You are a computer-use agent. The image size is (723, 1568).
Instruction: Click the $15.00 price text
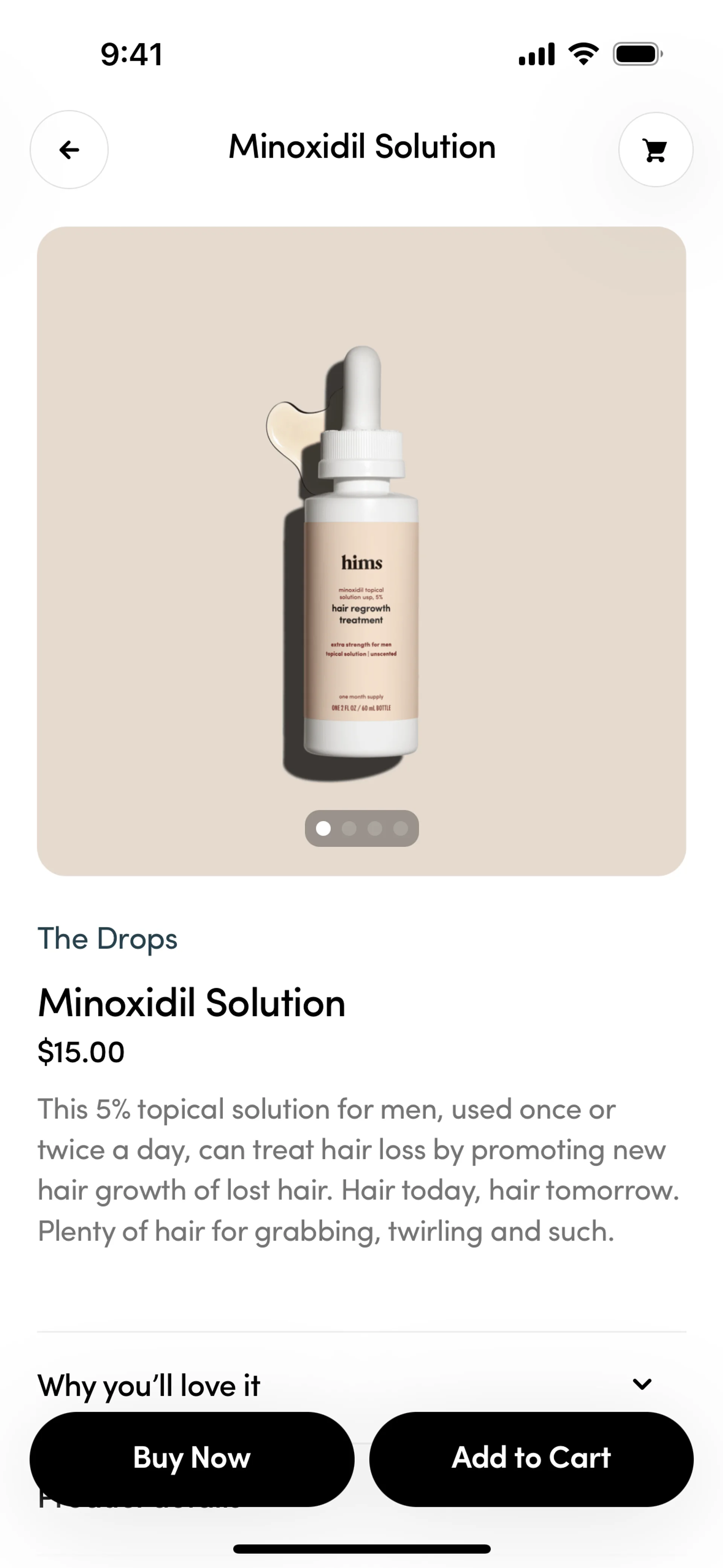click(81, 1052)
